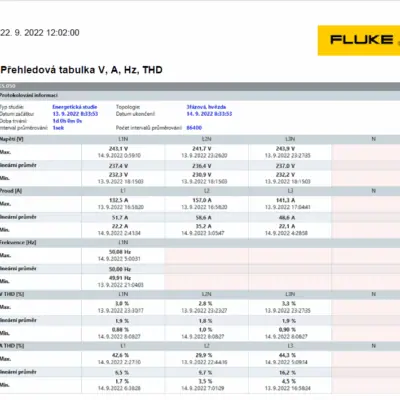Viewport: 400px width, 400px height.
Task: Click the maximum current 132,5 A
Action: pyautogui.click(x=119, y=200)
